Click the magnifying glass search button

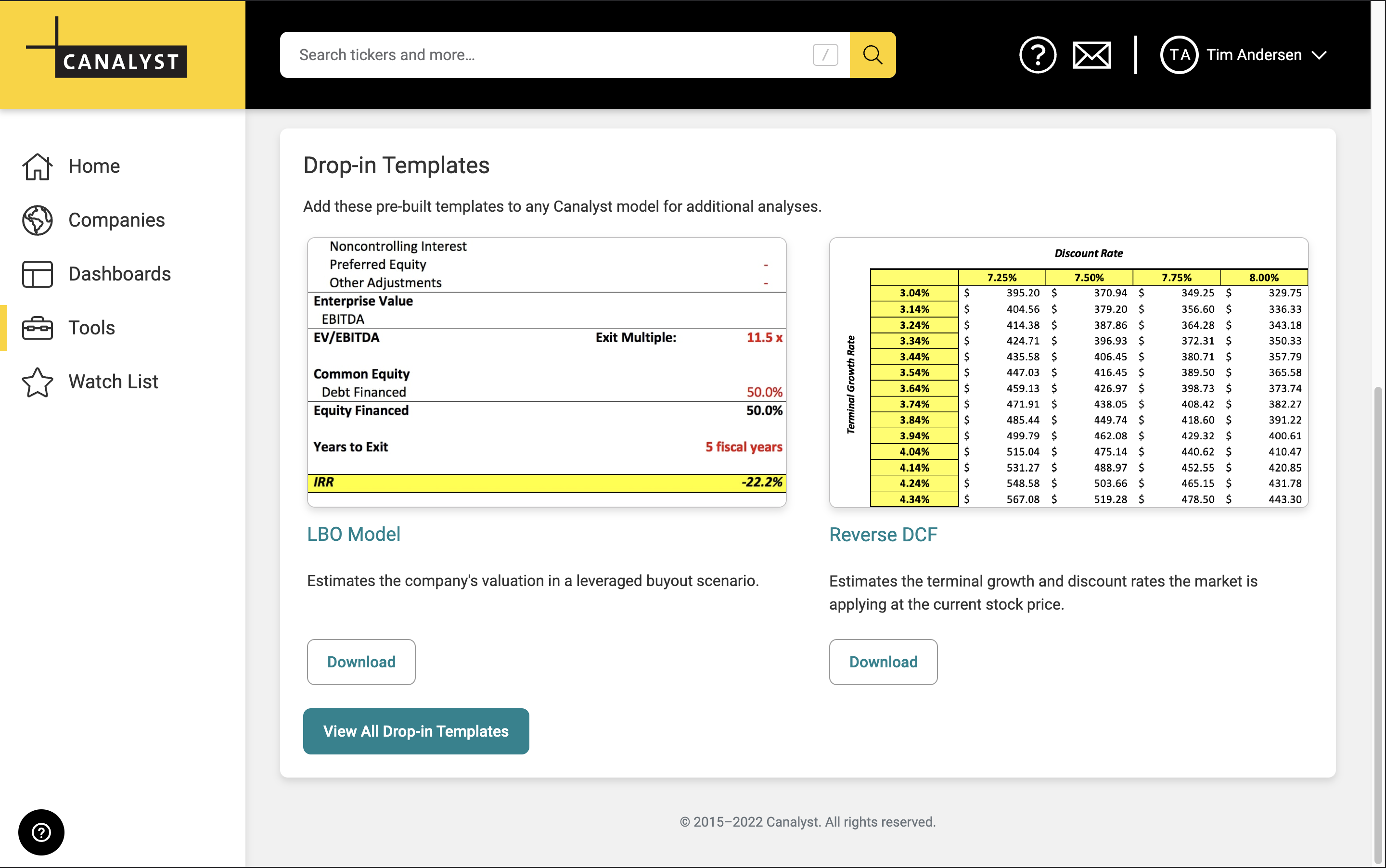tap(872, 55)
